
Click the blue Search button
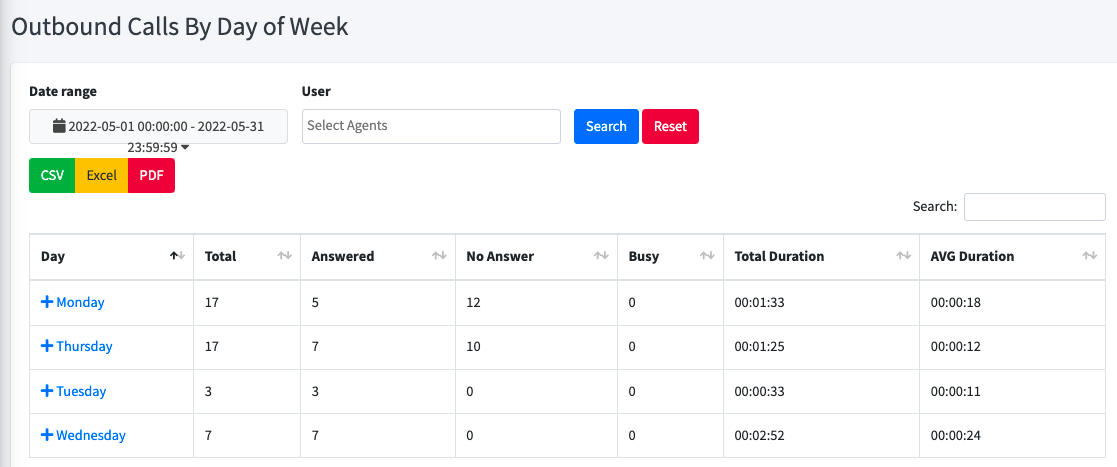(x=606, y=126)
